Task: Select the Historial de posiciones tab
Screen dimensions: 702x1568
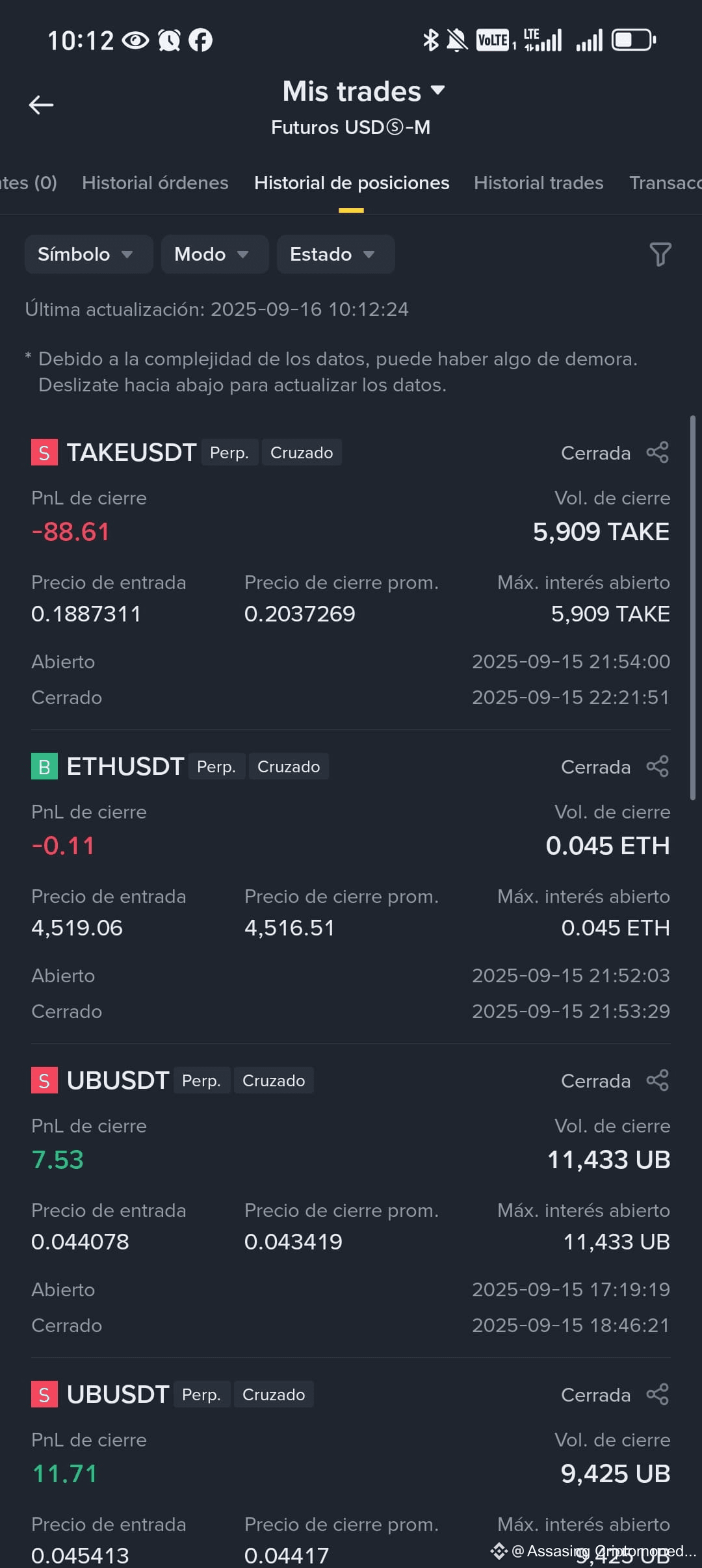Action: pos(352,183)
